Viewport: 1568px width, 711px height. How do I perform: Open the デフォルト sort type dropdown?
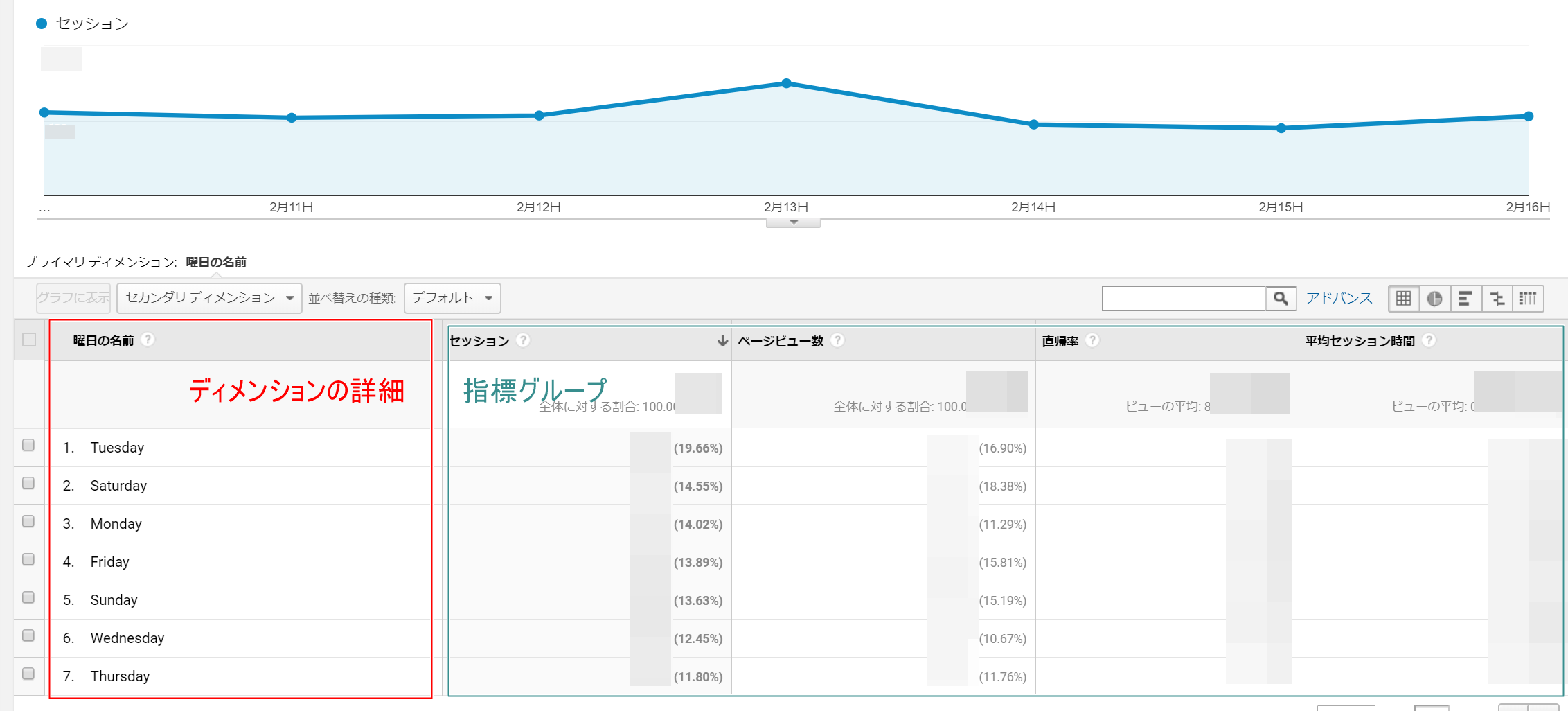(452, 298)
